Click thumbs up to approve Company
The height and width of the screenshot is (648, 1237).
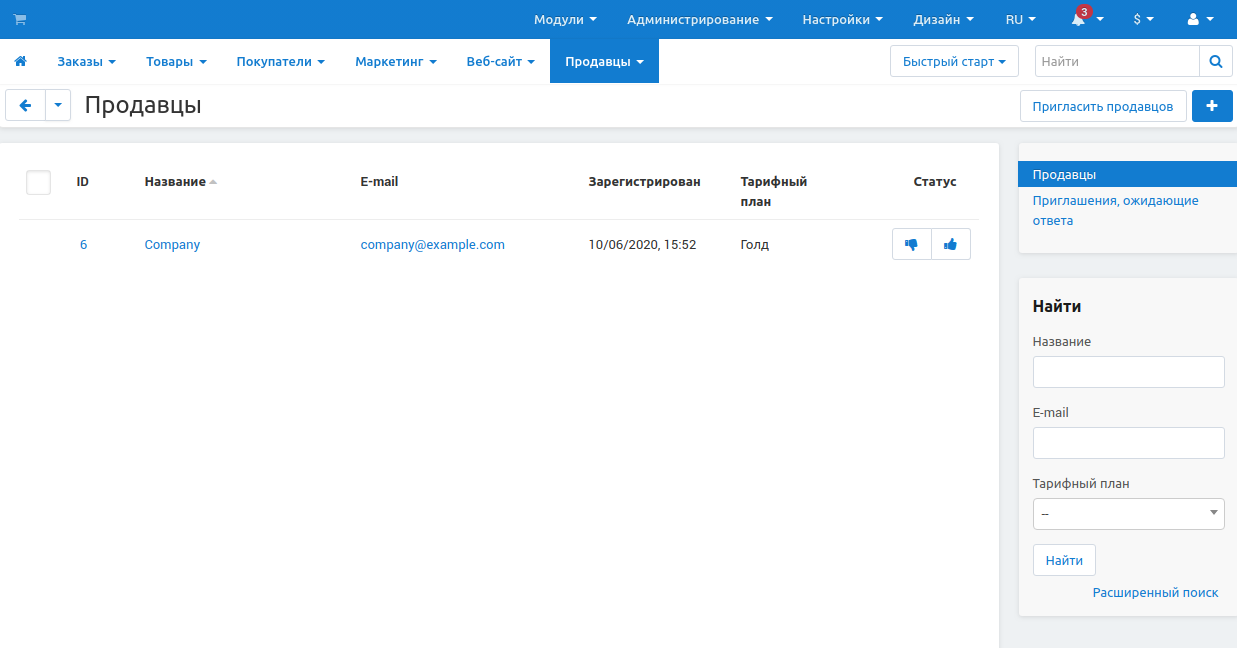[950, 244]
